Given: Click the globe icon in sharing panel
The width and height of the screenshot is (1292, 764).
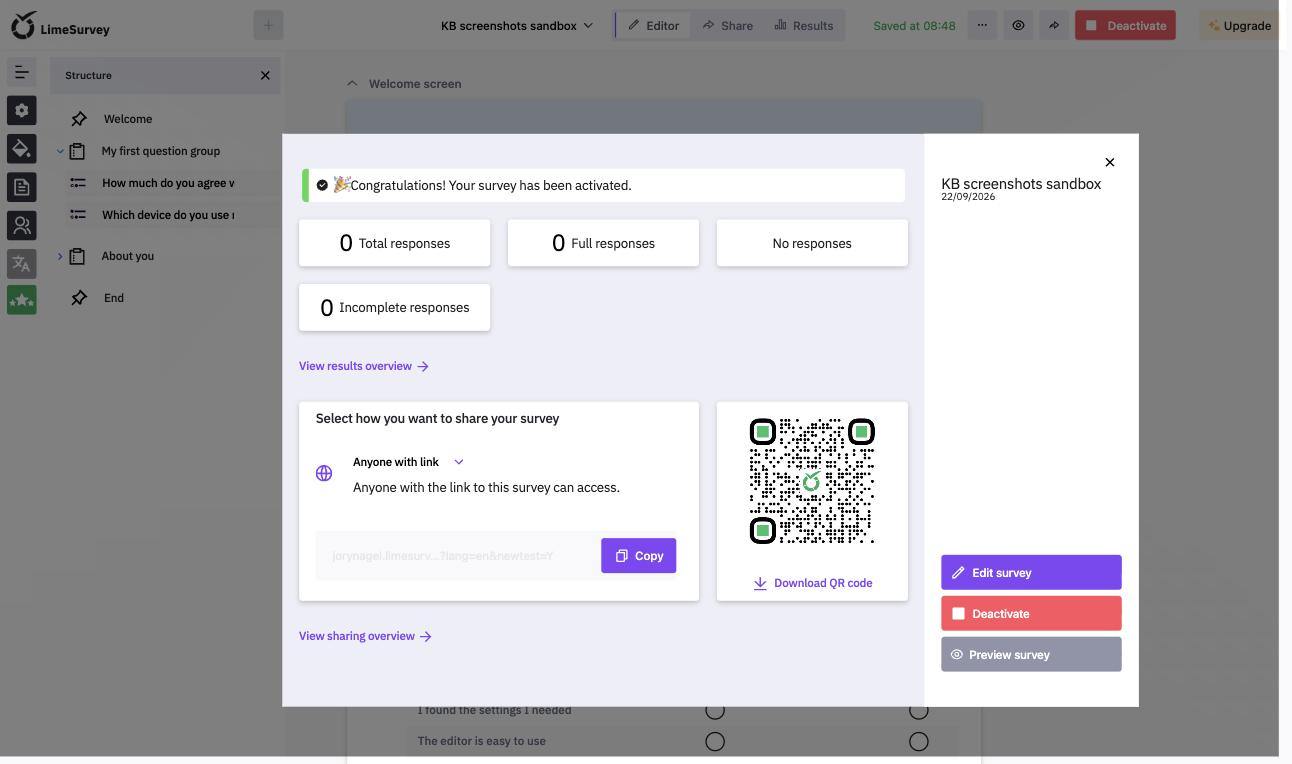Looking at the screenshot, I should (x=324, y=473).
